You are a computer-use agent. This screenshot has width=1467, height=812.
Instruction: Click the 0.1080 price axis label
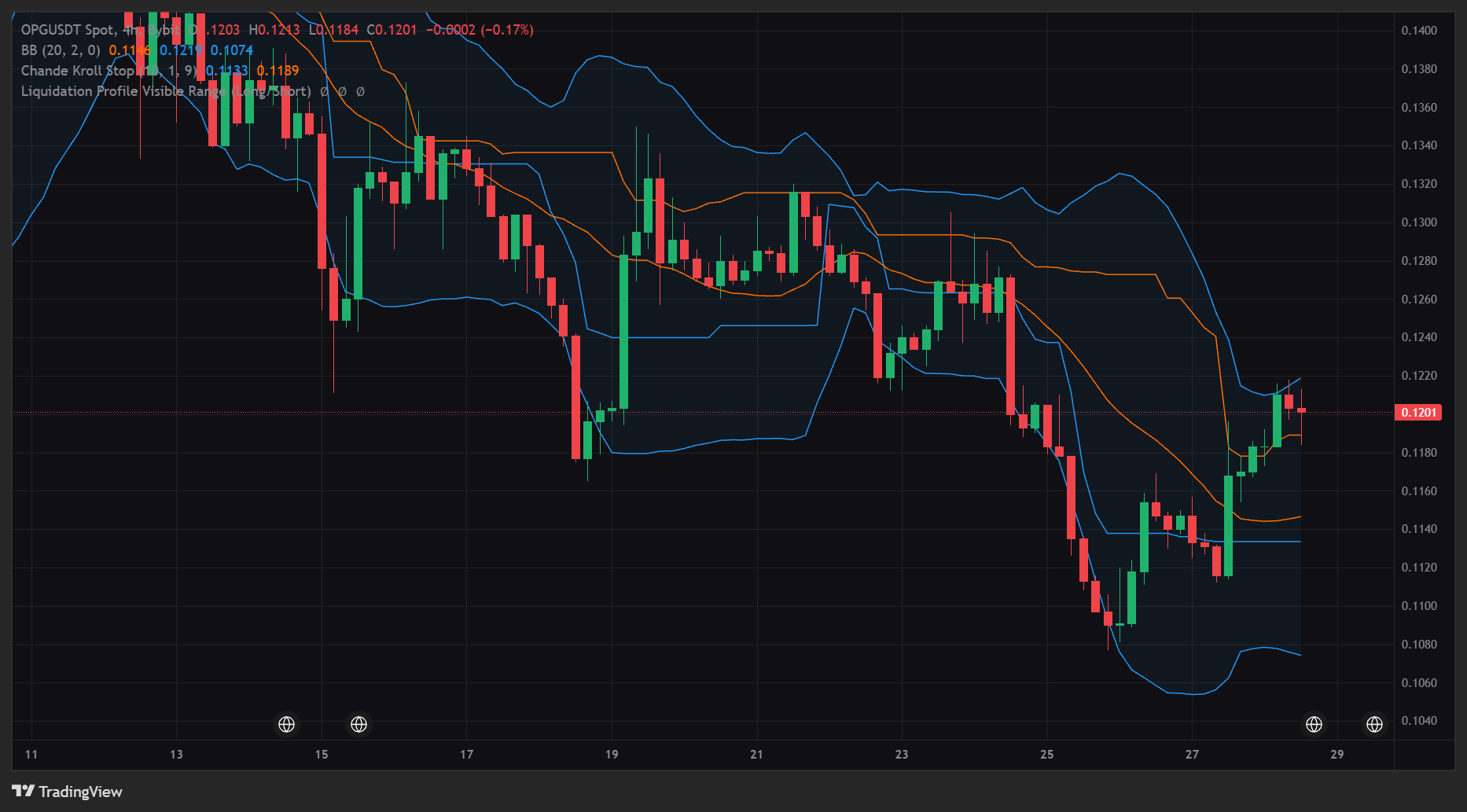point(1419,645)
